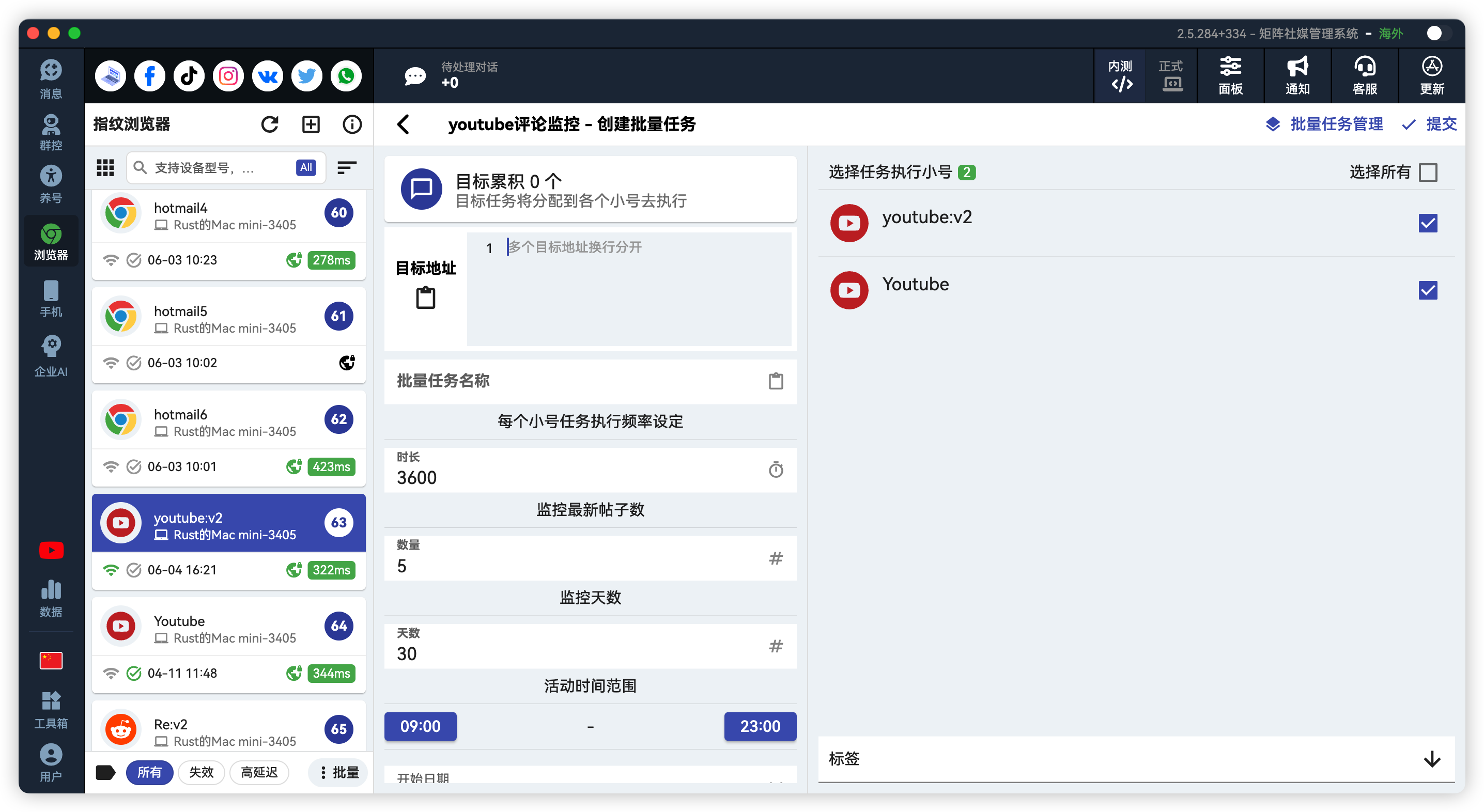Select the Youtube browser entry numbered 64

click(229, 645)
